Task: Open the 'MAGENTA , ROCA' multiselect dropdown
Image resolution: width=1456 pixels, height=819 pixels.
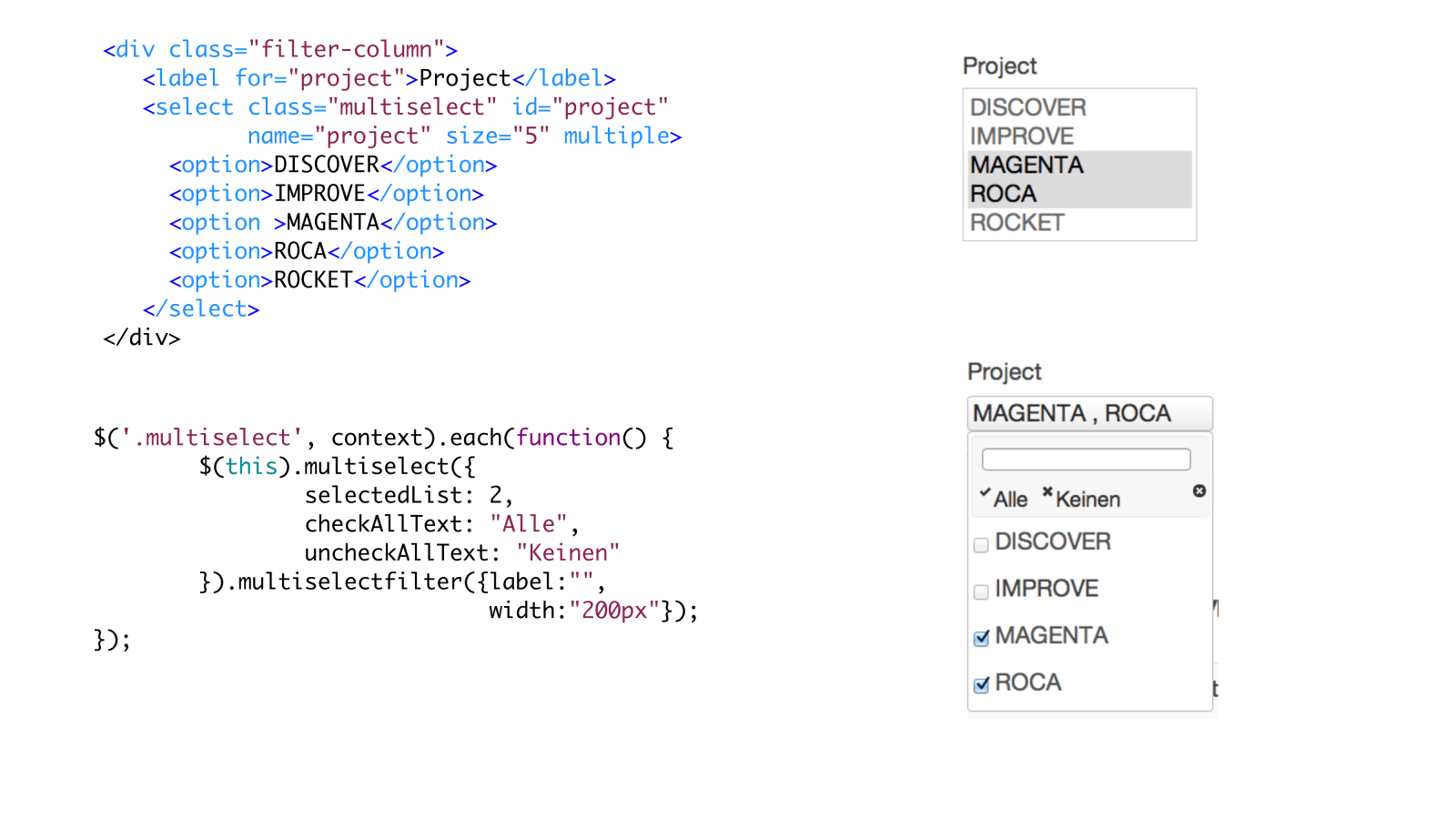Action: (1089, 413)
